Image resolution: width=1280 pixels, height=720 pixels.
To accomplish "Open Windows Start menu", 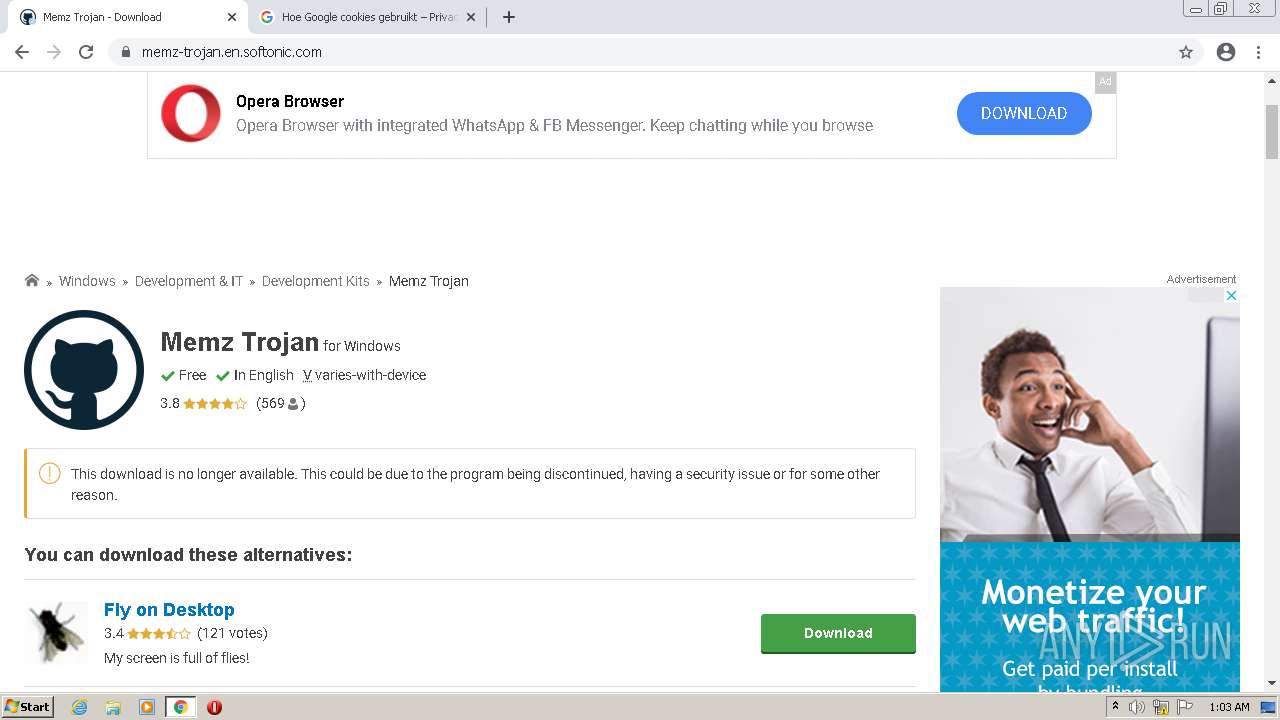I will (x=28, y=707).
